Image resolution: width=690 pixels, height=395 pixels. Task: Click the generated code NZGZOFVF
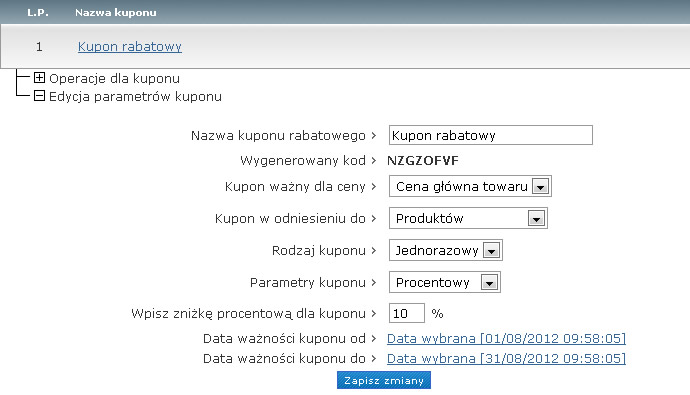(x=423, y=161)
